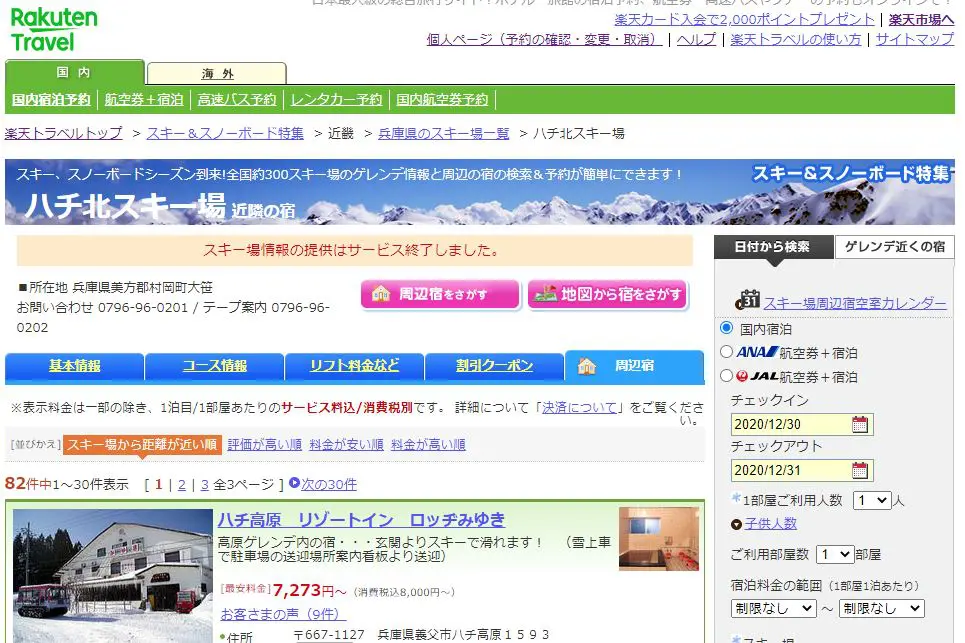The height and width of the screenshot is (643, 965).
Task: Click the check-out date field 2020/12/31
Action: click(791, 471)
